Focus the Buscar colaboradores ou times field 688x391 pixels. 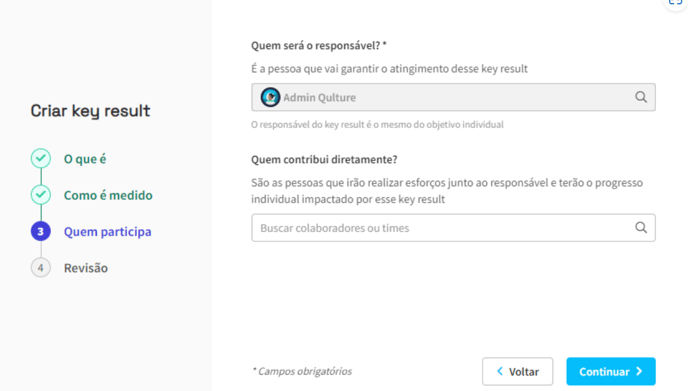[x=453, y=228]
